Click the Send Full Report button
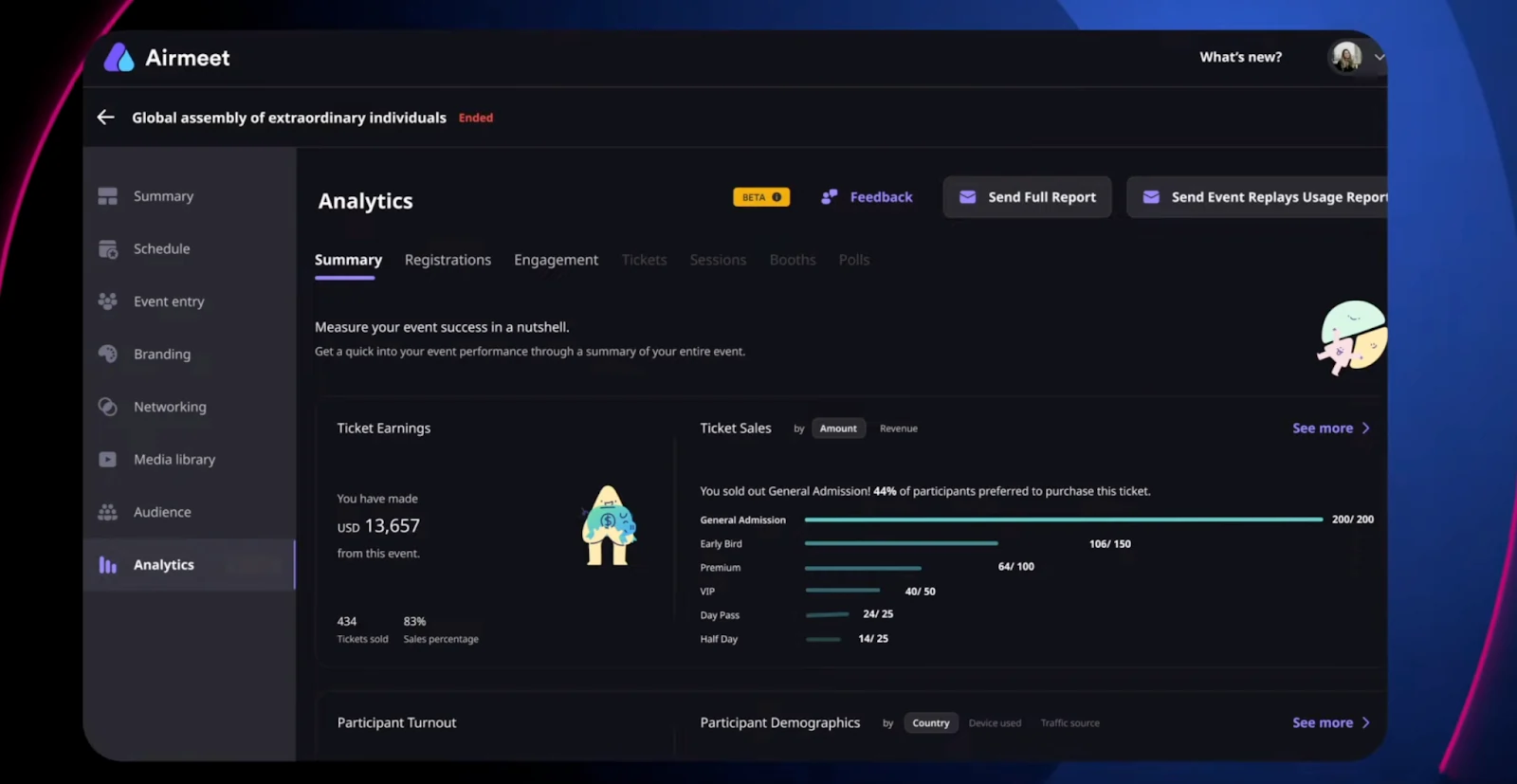Image resolution: width=1517 pixels, height=784 pixels. tap(1027, 197)
